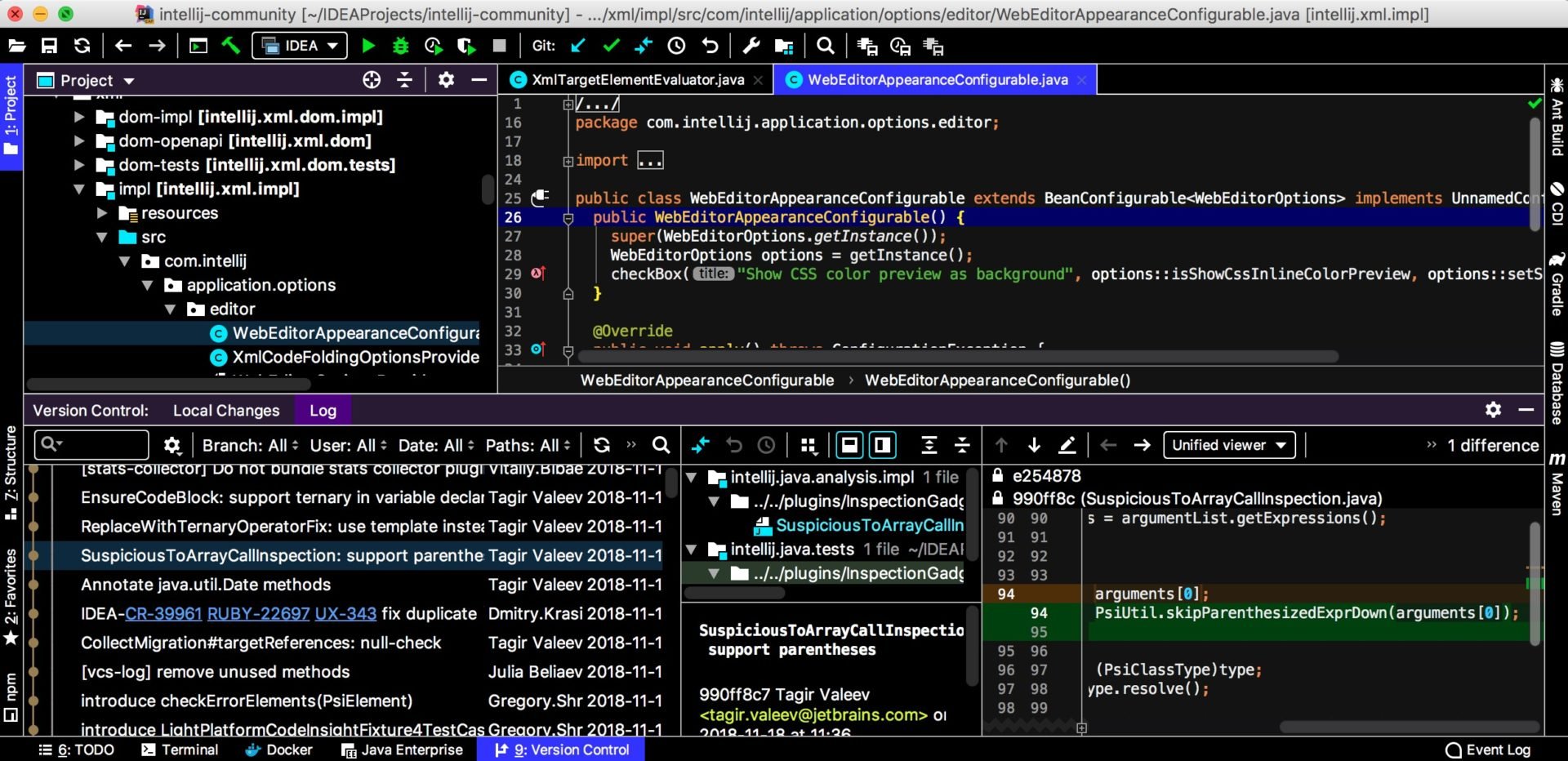Collapse the editor package folder

pos(170,309)
